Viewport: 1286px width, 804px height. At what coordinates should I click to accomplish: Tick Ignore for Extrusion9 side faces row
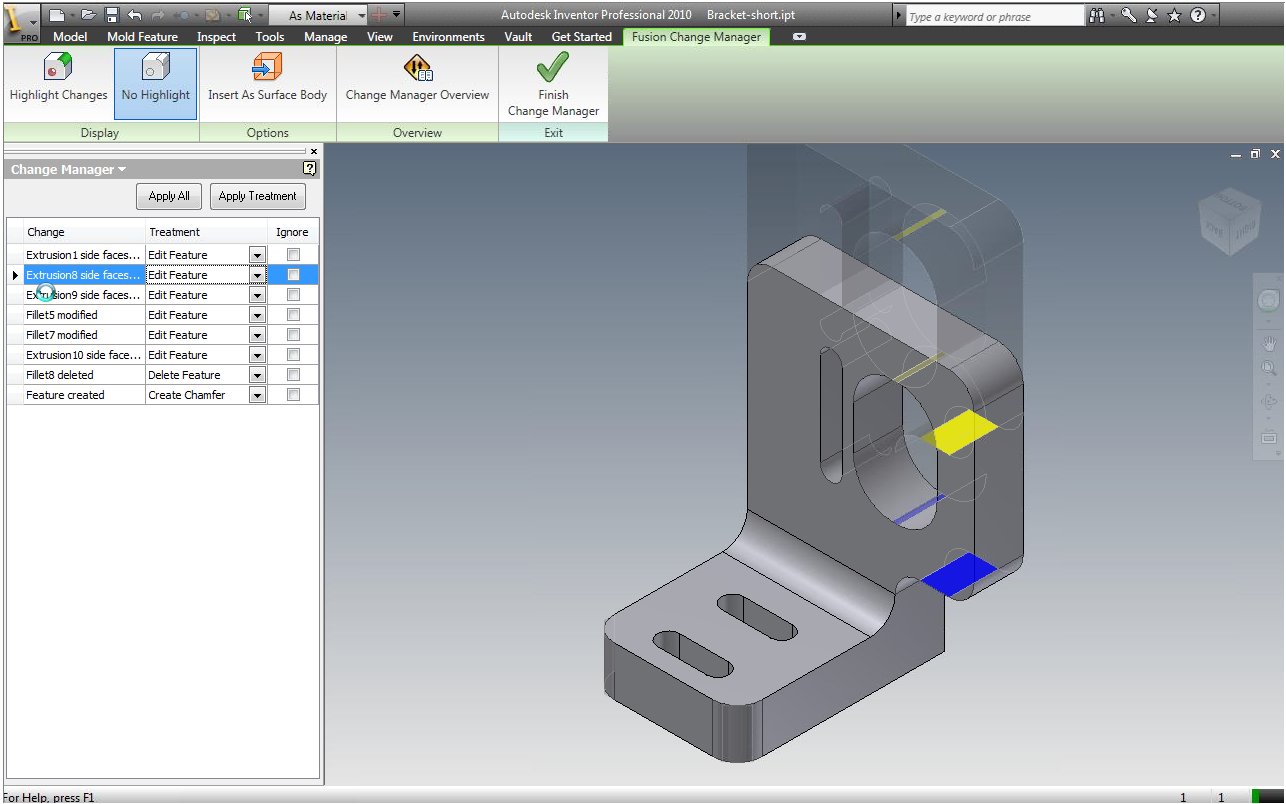293,295
